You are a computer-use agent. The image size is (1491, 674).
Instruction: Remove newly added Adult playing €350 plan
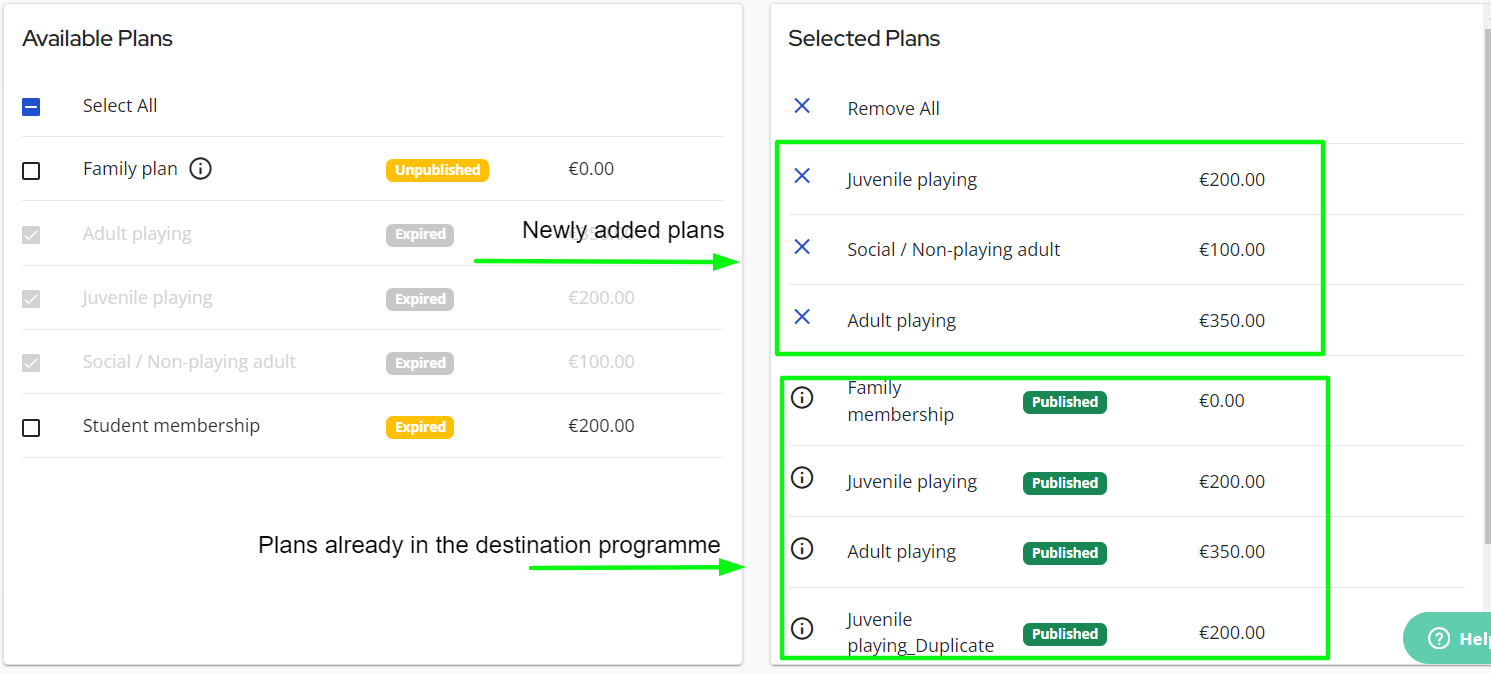point(802,317)
